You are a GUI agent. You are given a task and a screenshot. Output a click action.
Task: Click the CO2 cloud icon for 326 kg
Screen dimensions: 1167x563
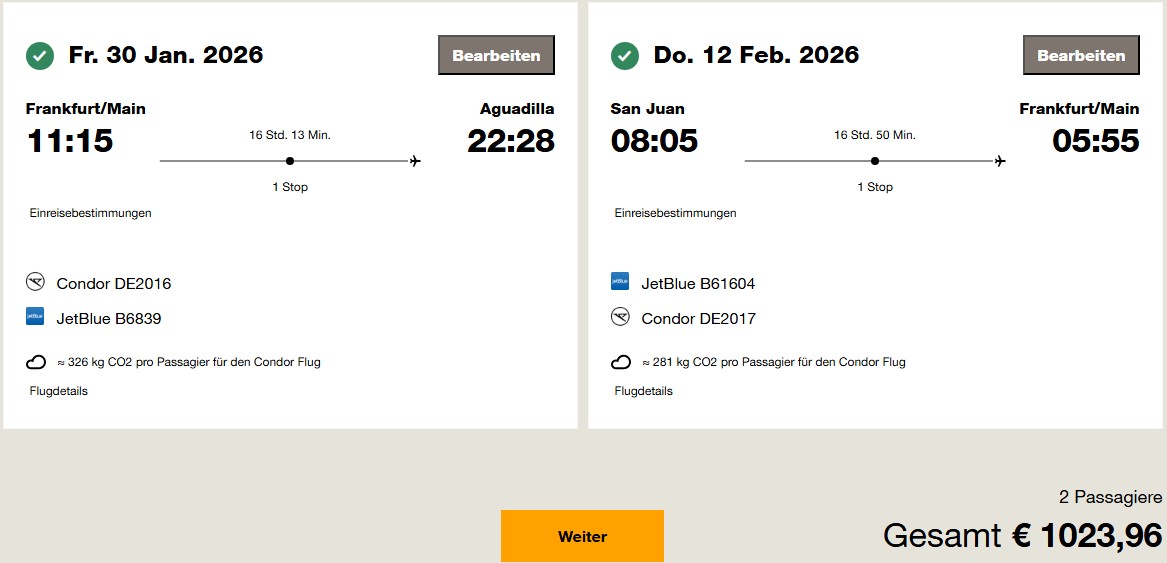click(36, 362)
